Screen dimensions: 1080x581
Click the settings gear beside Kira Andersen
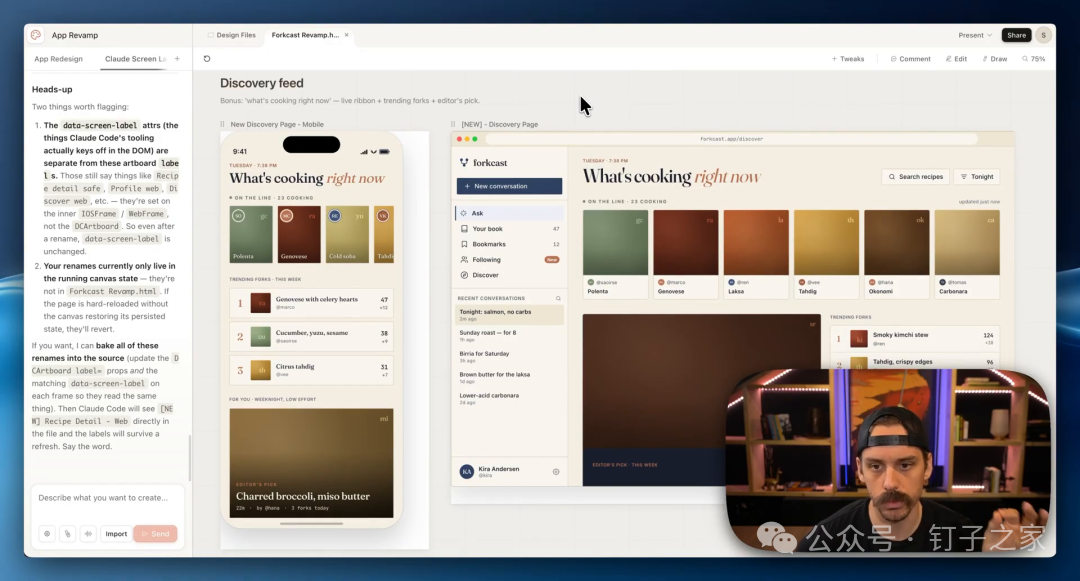coord(556,472)
